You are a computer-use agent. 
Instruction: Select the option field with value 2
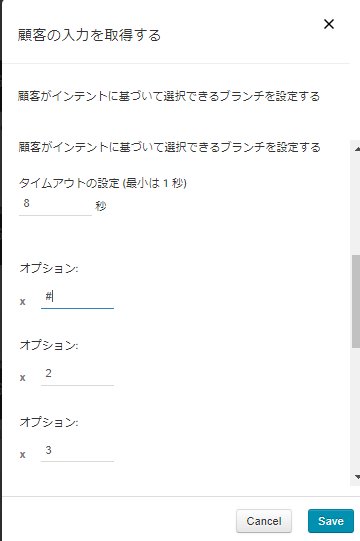[77, 374]
